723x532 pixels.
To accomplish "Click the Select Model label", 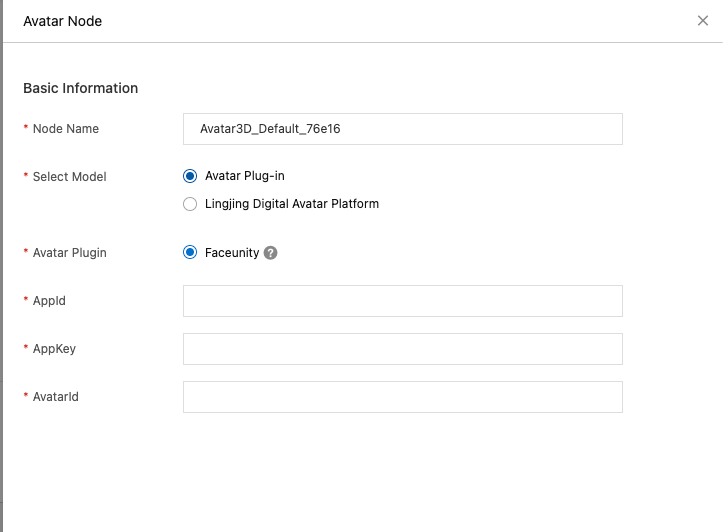I will click(x=69, y=177).
